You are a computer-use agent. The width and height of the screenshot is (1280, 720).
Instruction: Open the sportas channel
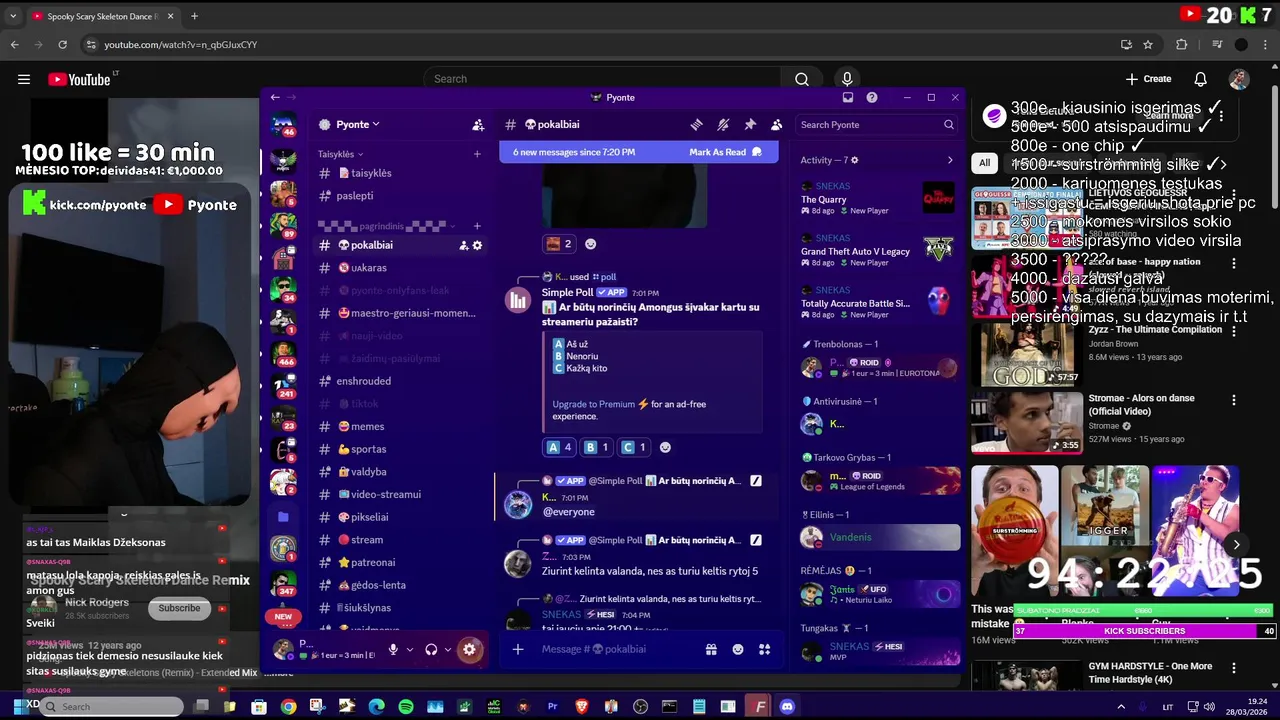pos(400,449)
